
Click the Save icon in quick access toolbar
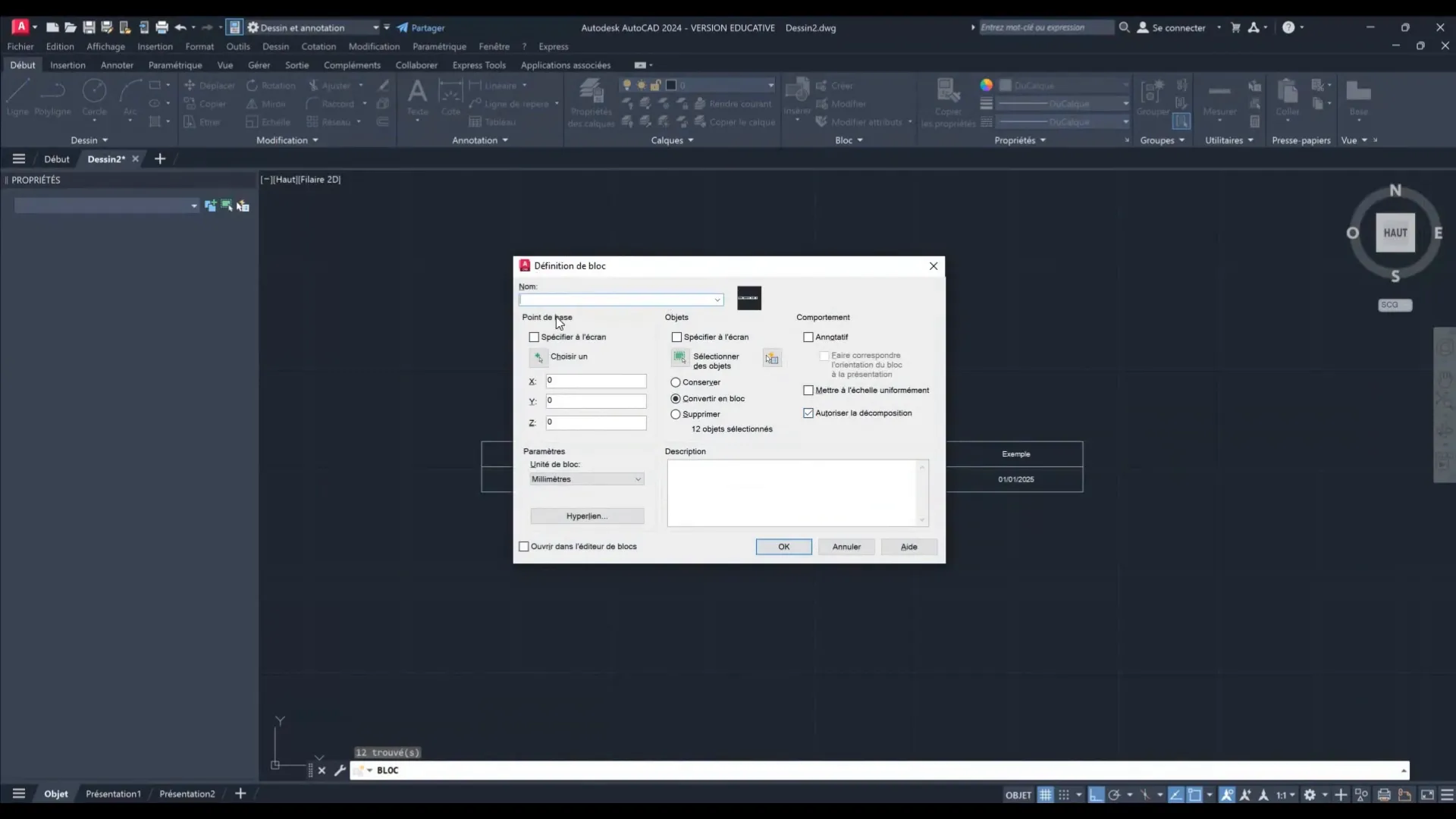point(89,27)
